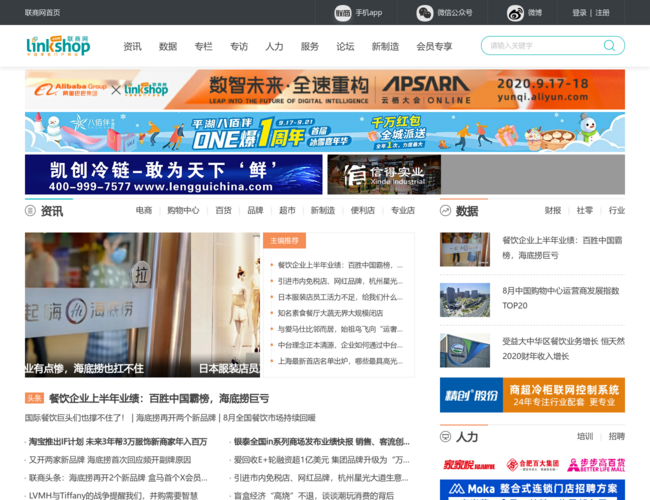Select the 培训 tab in 人力 section
The width and height of the screenshot is (650, 500).
coord(585,436)
